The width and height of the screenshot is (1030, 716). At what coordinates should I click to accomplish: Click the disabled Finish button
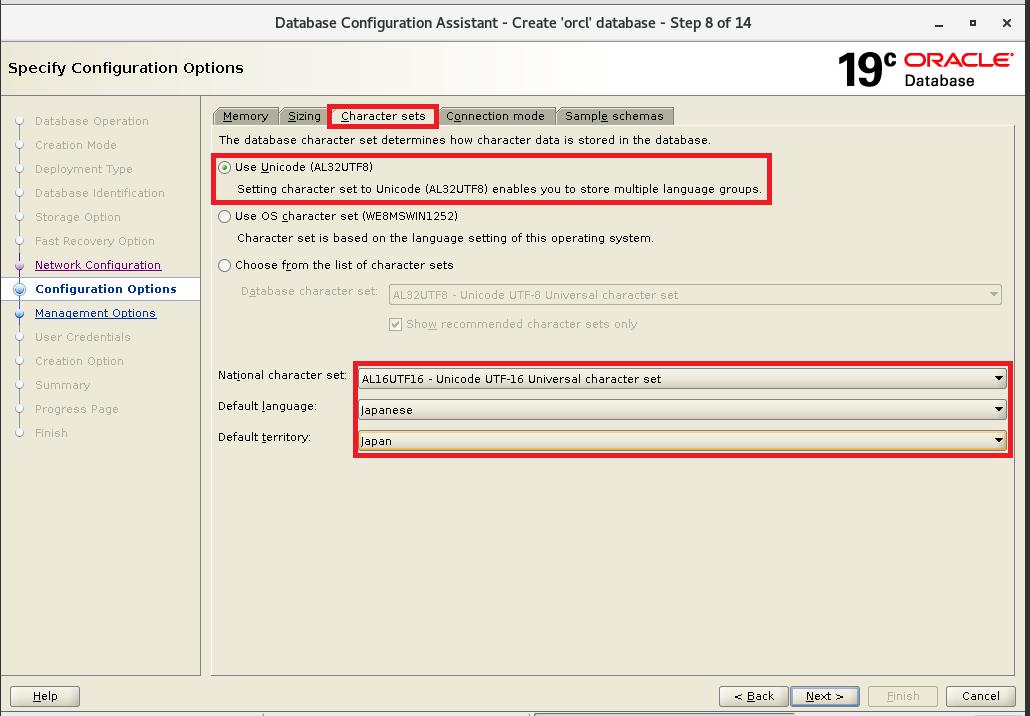(903, 696)
